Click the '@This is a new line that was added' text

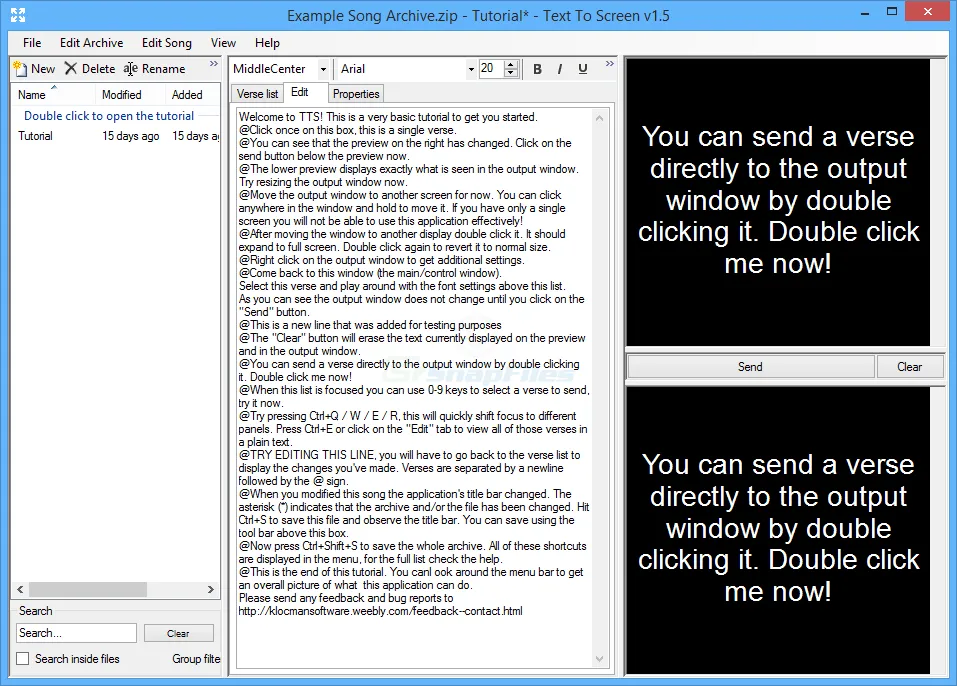click(x=370, y=325)
